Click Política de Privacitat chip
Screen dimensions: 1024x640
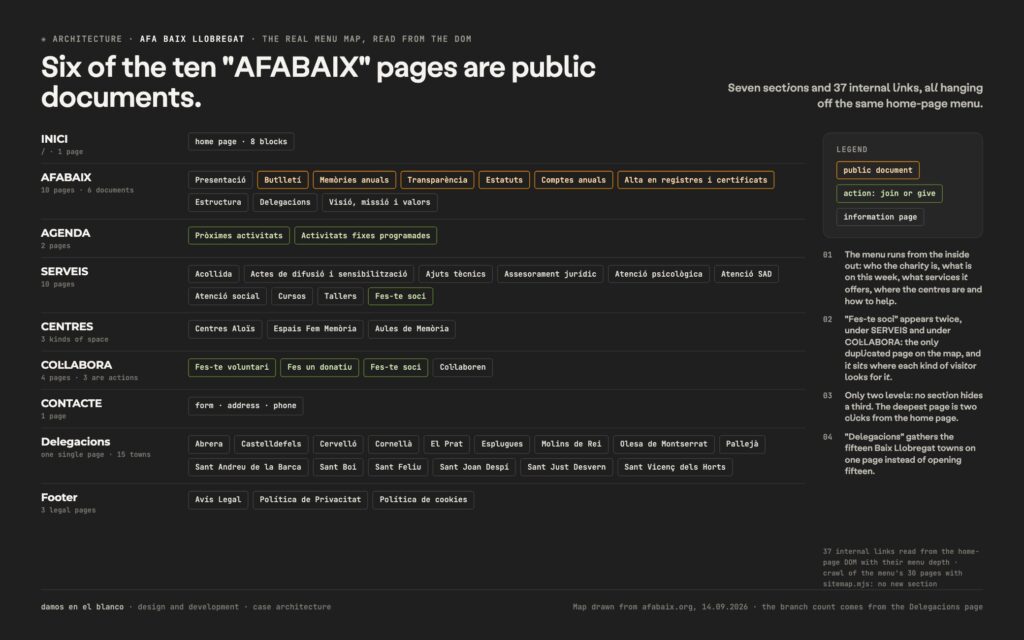310,500
